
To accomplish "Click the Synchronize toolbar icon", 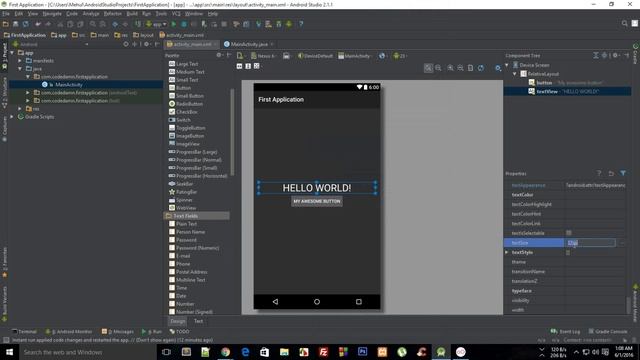I will click(x=26, y=24).
